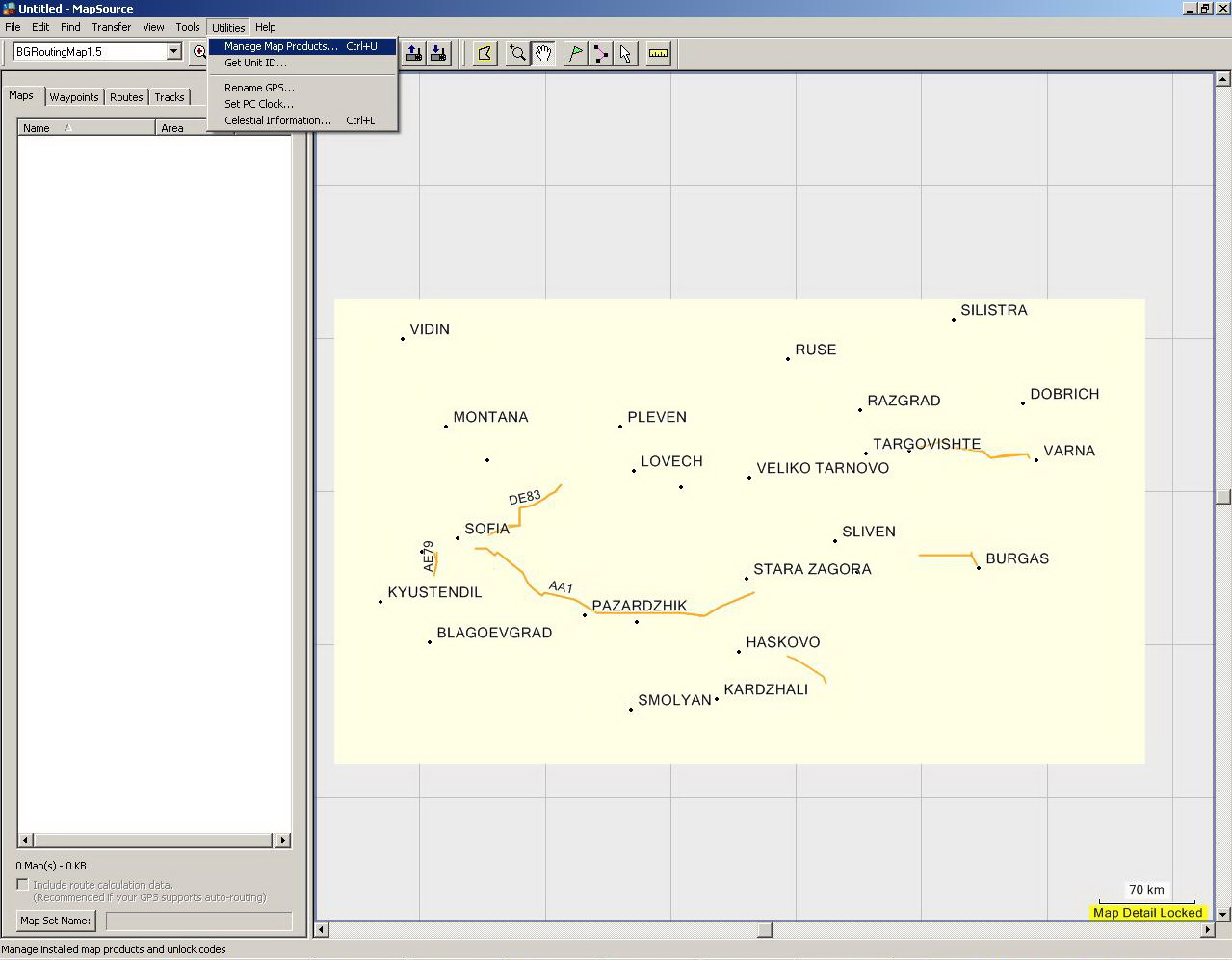Click the Map Set Name button

(56, 921)
